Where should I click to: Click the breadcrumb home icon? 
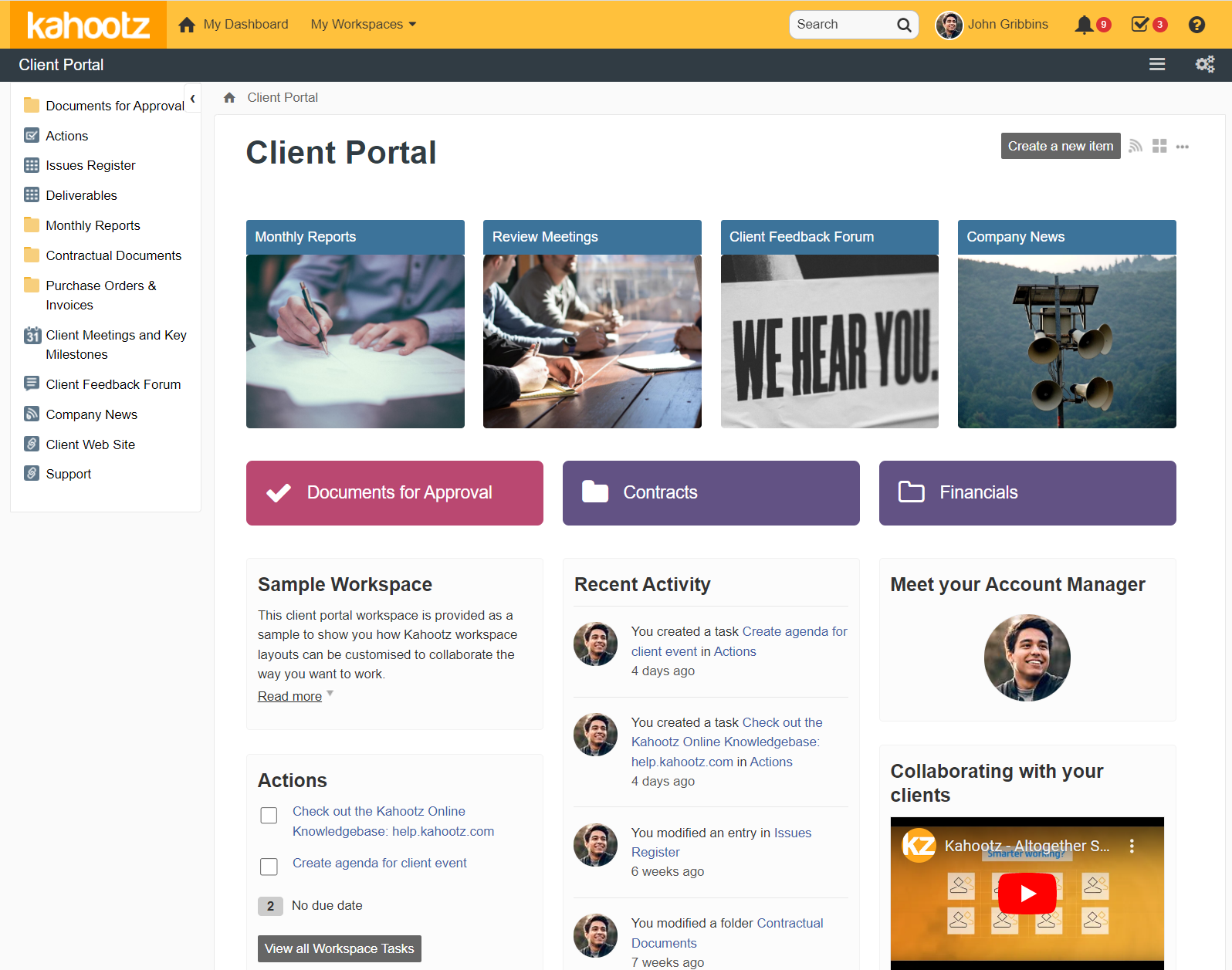click(229, 98)
